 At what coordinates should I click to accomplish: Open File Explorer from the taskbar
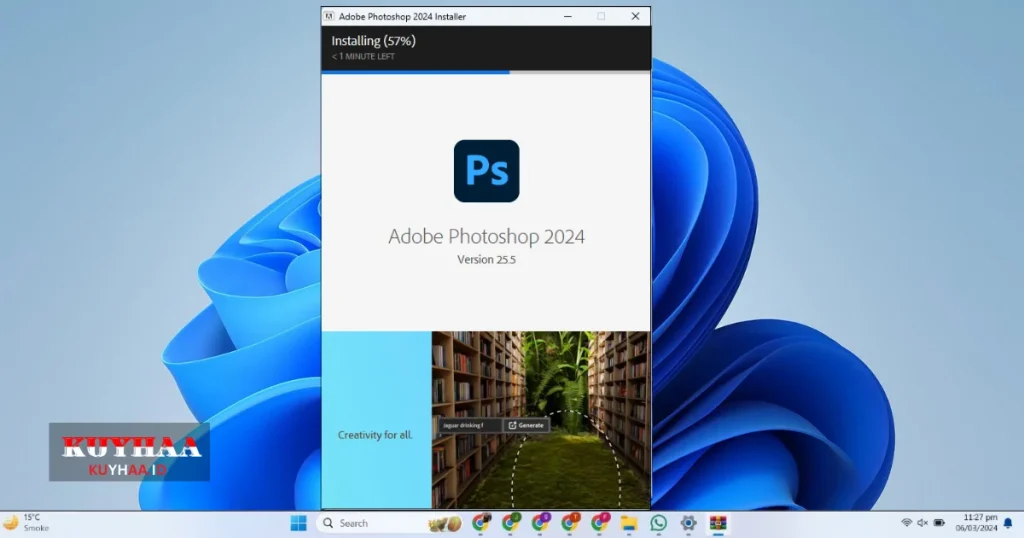coord(628,523)
